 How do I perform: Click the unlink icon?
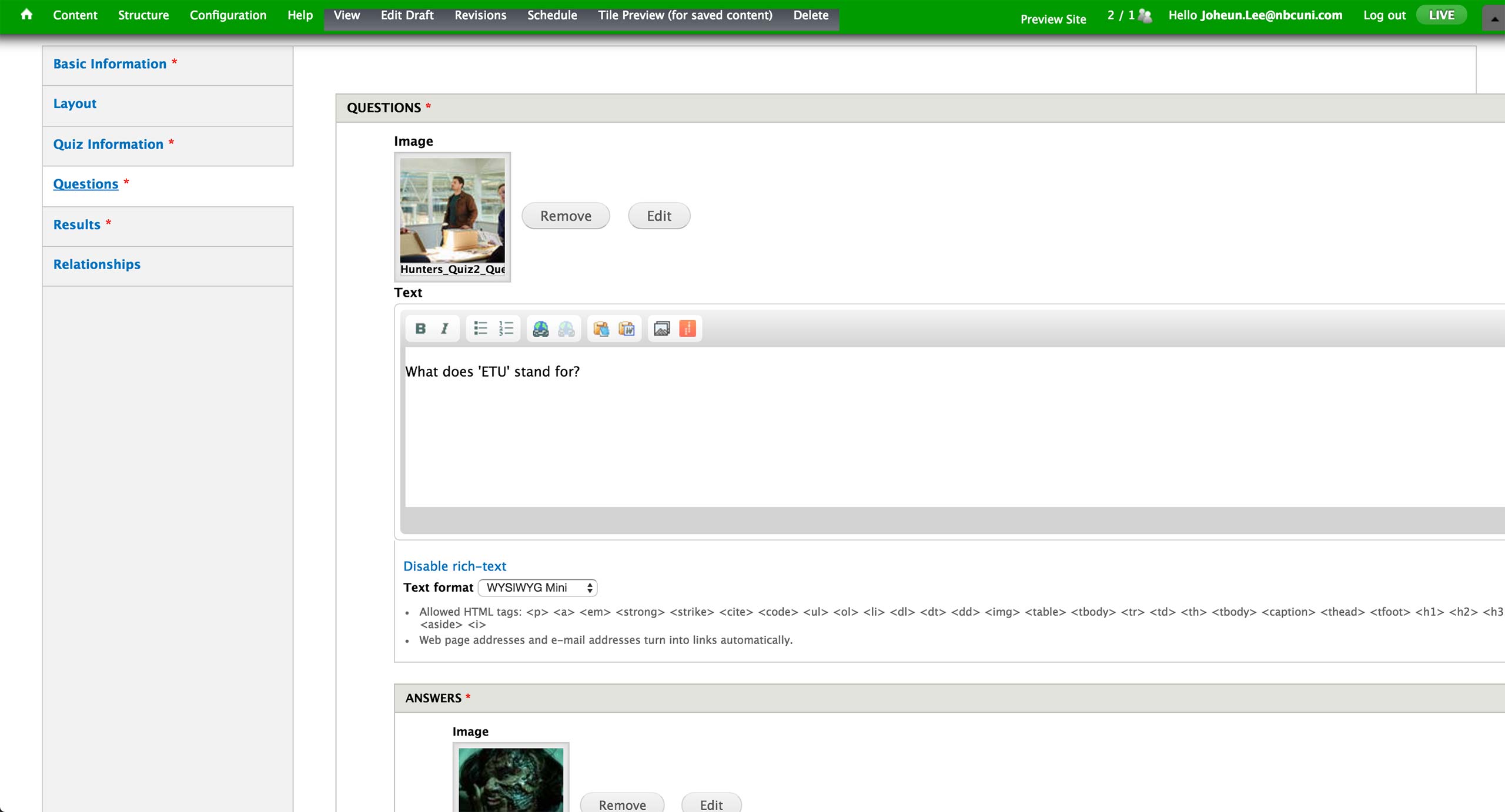pyautogui.click(x=566, y=328)
